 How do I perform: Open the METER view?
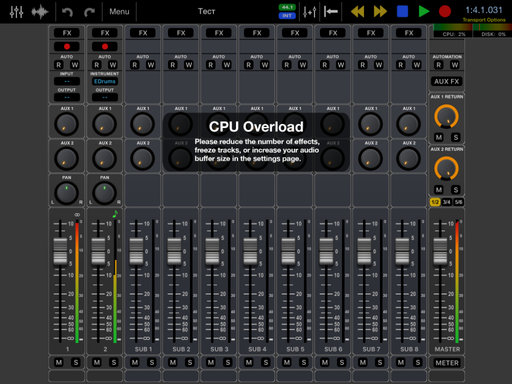tap(447, 363)
